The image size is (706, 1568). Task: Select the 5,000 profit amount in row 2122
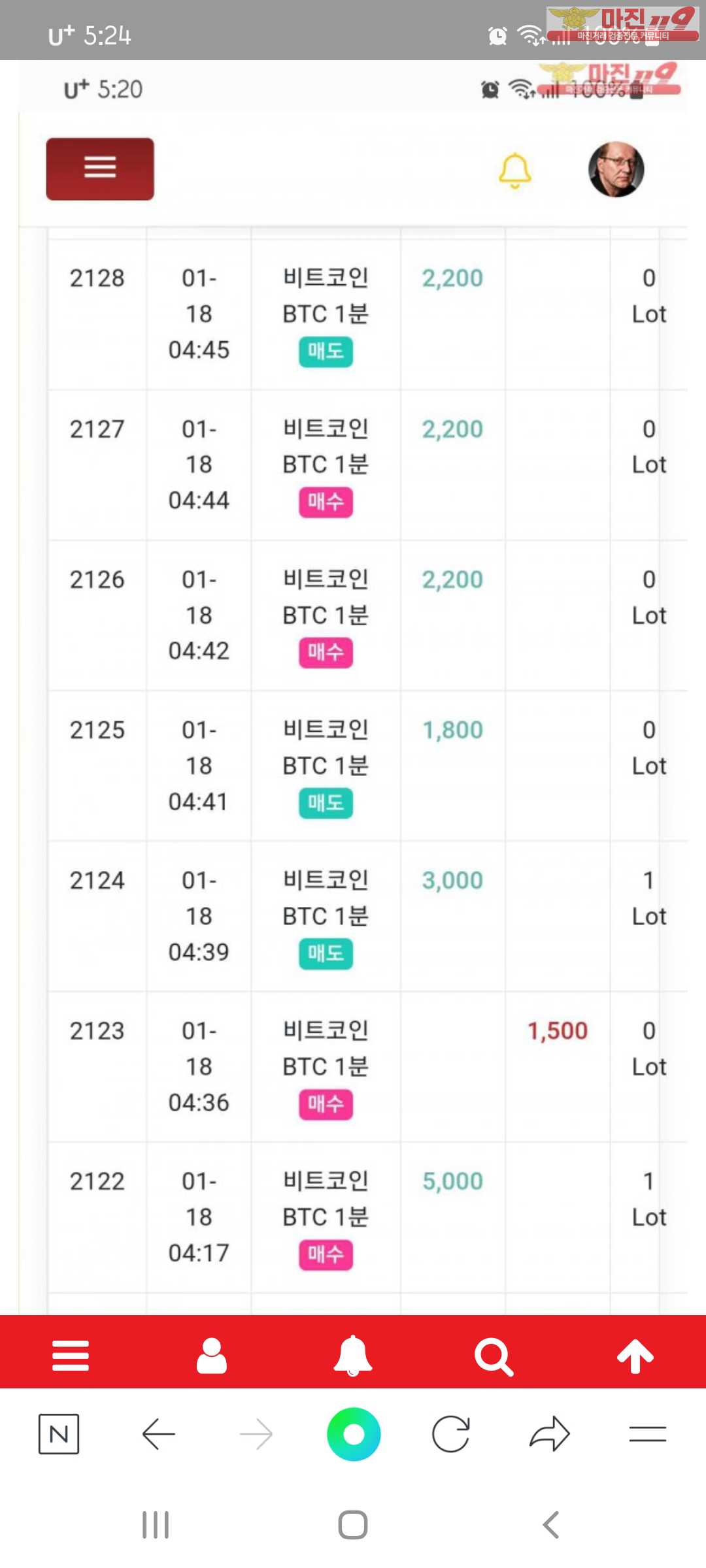pos(452,1181)
